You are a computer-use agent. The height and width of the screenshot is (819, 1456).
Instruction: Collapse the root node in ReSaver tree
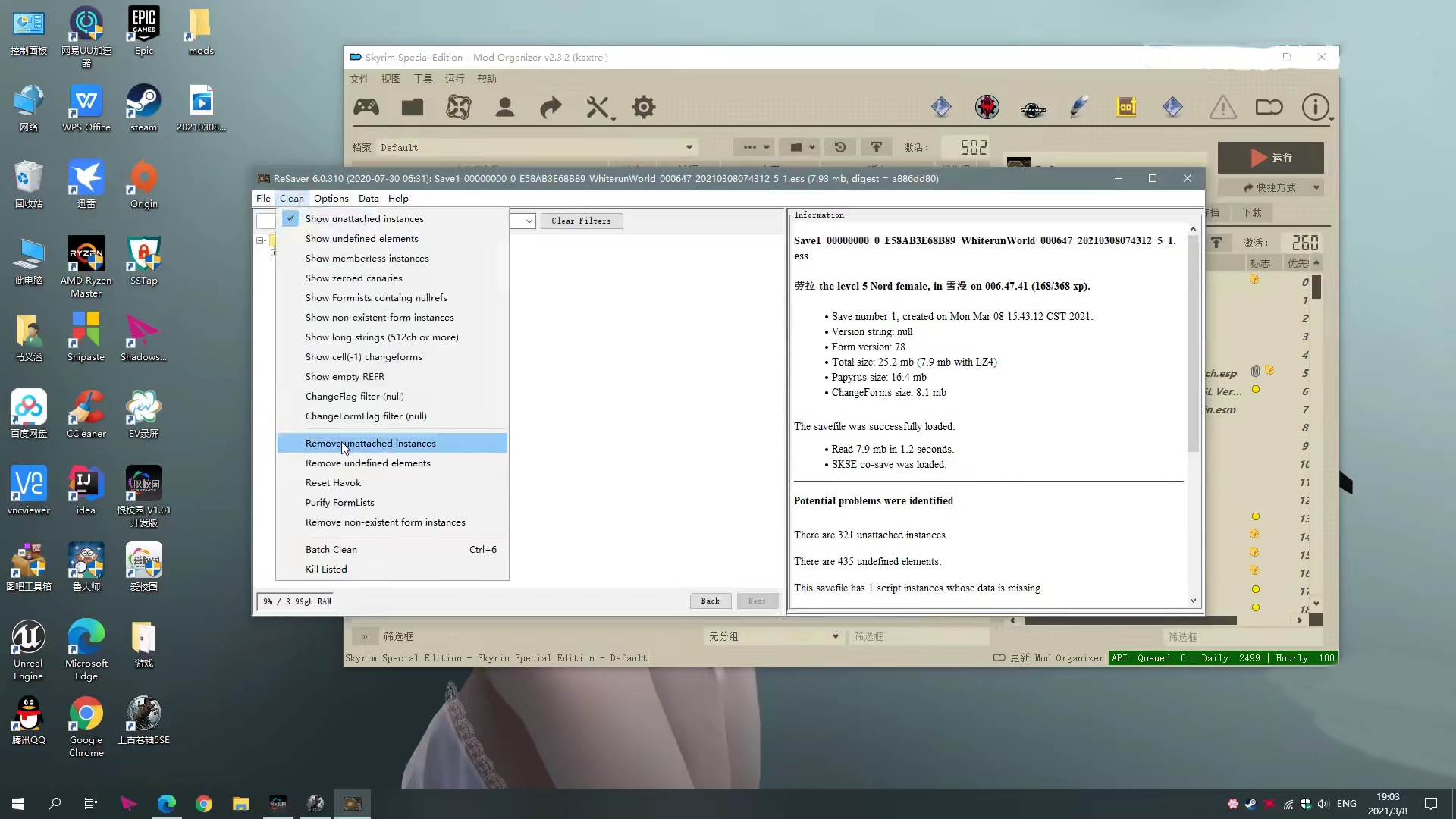coord(260,240)
